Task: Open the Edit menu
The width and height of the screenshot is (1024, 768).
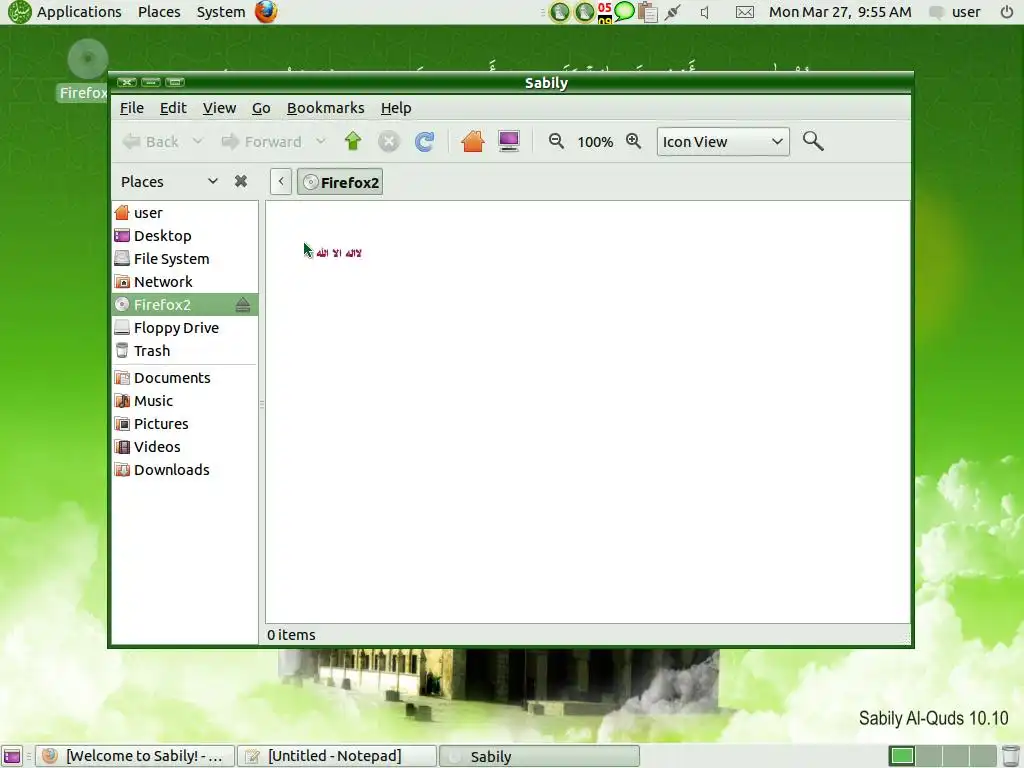Action: [x=173, y=108]
